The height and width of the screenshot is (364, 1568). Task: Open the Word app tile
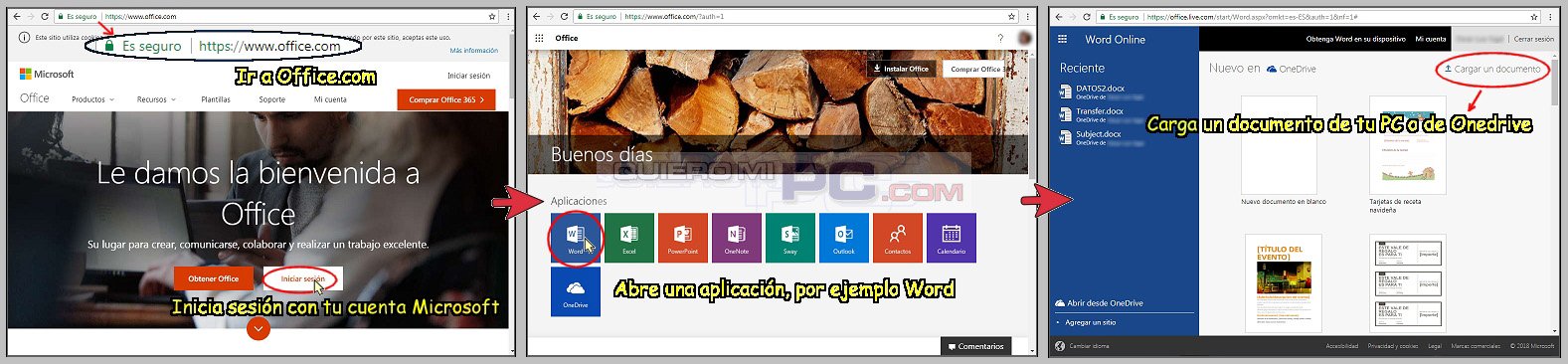coord(576,238)
